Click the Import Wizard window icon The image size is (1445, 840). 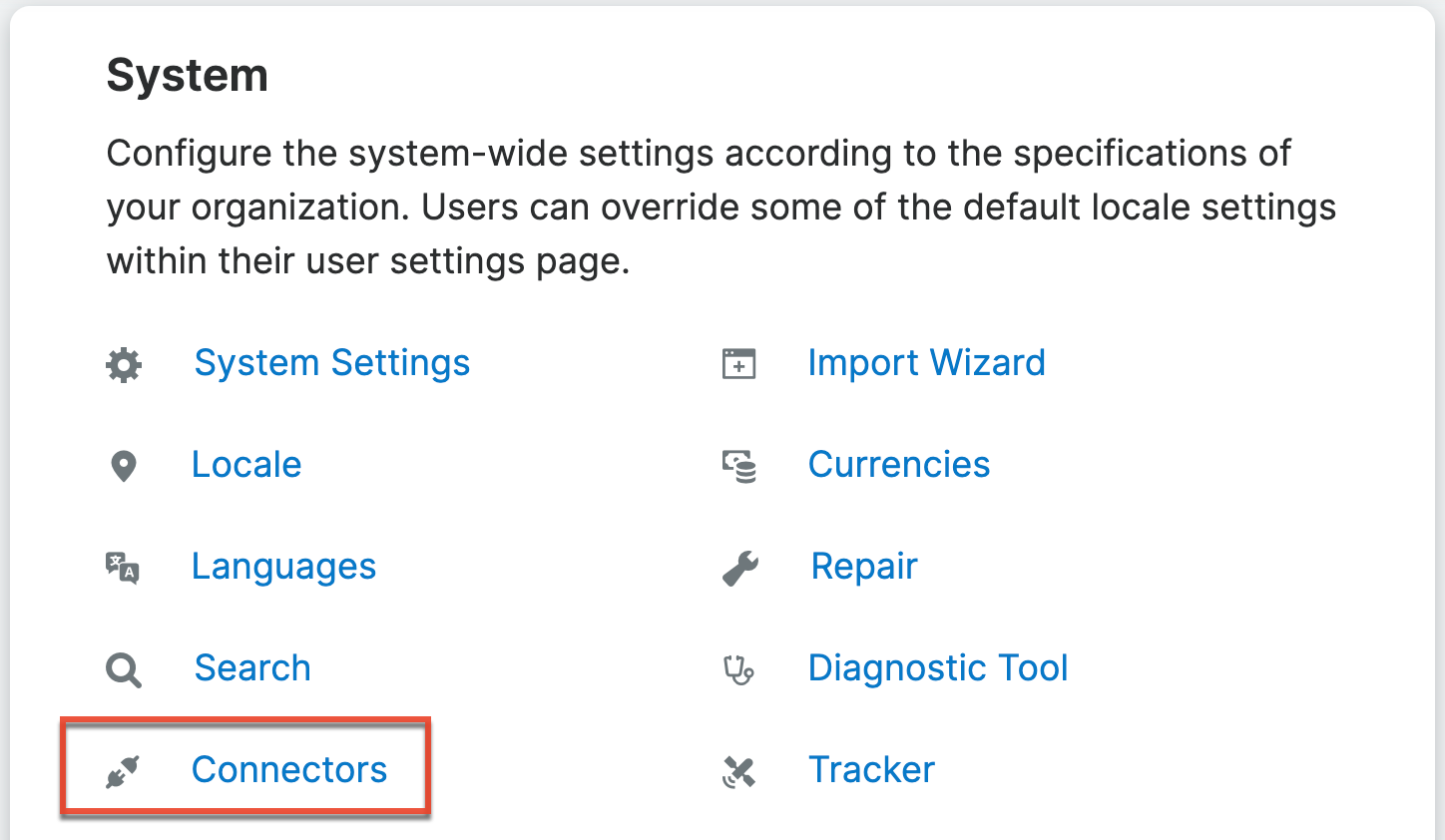pyautogui.click(x=739, y=364)
